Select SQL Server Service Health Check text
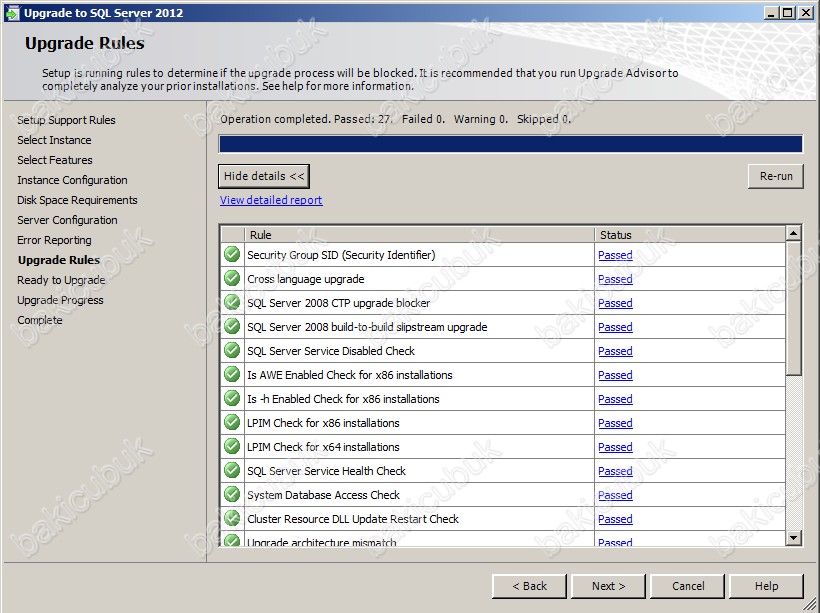The width and height of the screenshot is (820, 613). pos(326,471)
